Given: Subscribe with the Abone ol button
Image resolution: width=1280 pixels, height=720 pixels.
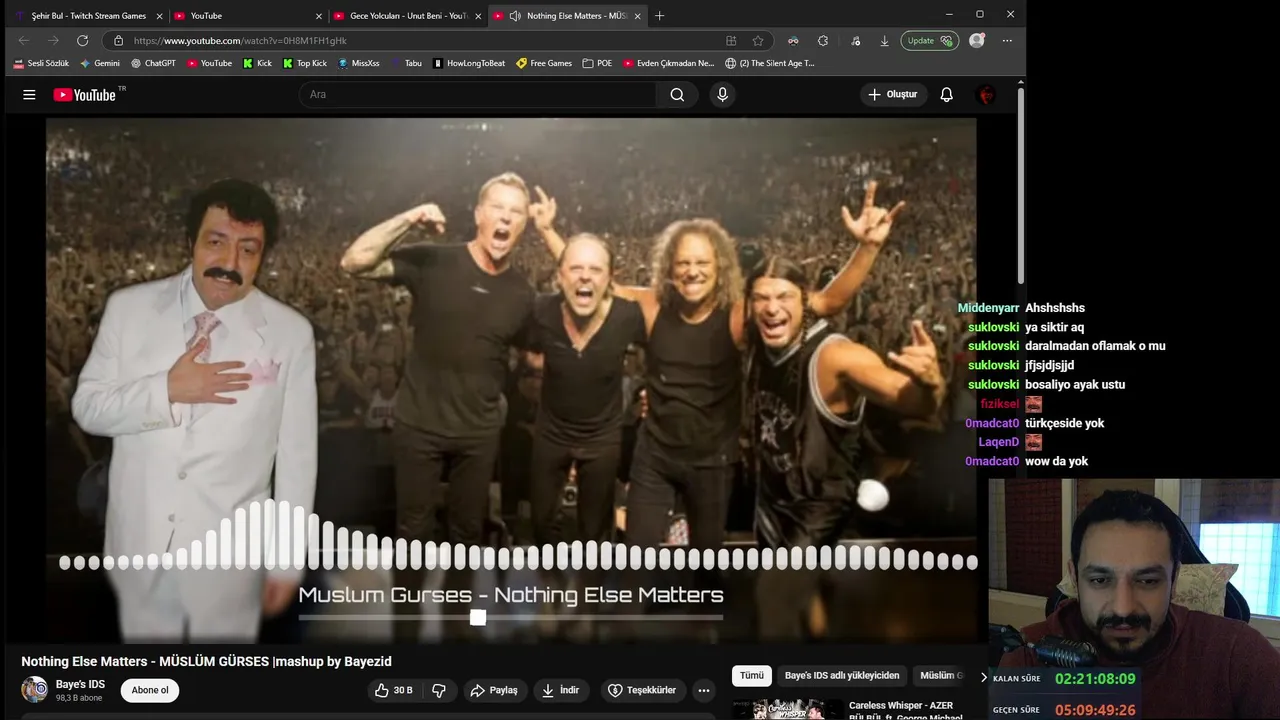Looking at the screenshot, I should click(150, 690).
